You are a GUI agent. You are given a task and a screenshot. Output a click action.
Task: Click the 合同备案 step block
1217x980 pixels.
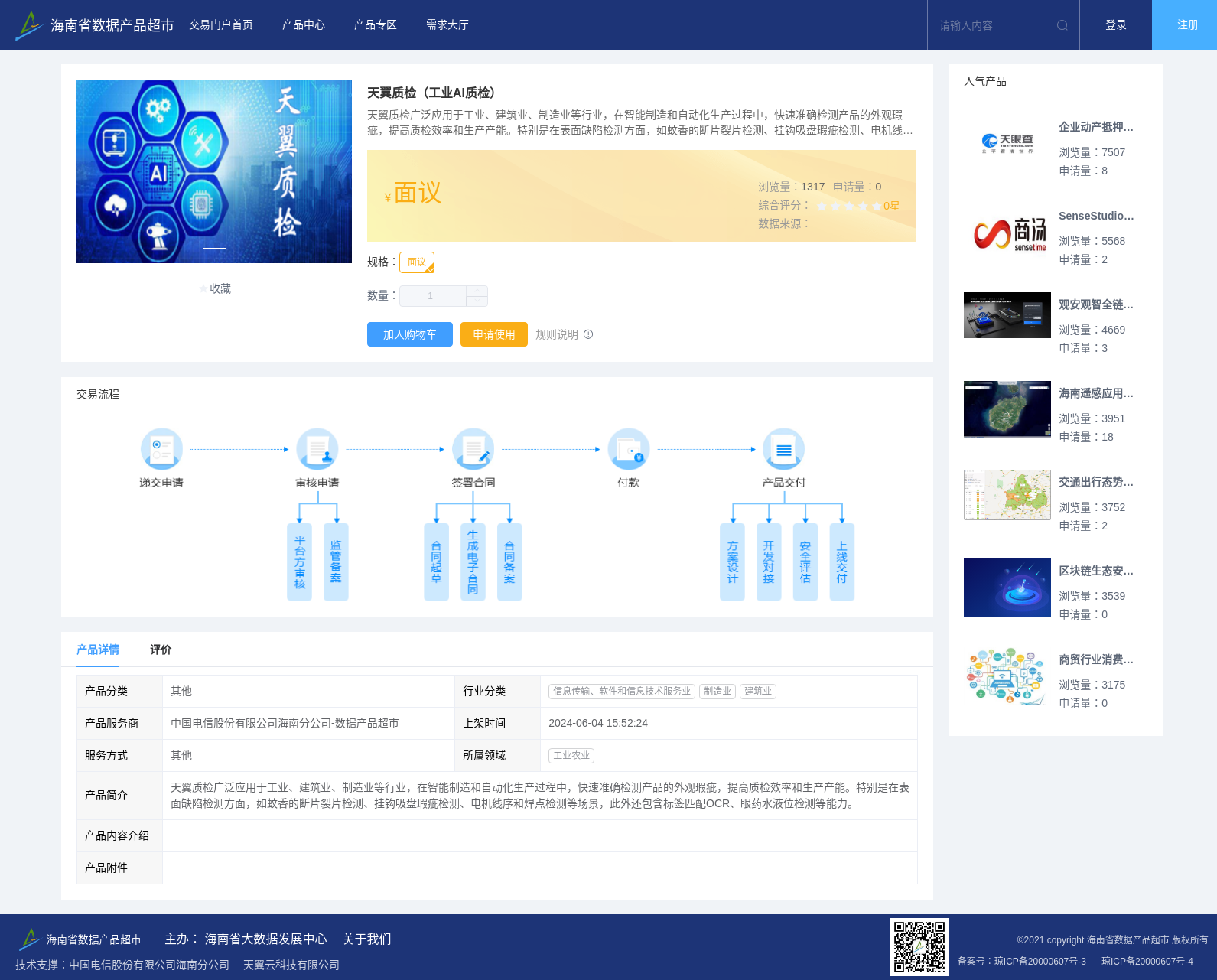509,562
